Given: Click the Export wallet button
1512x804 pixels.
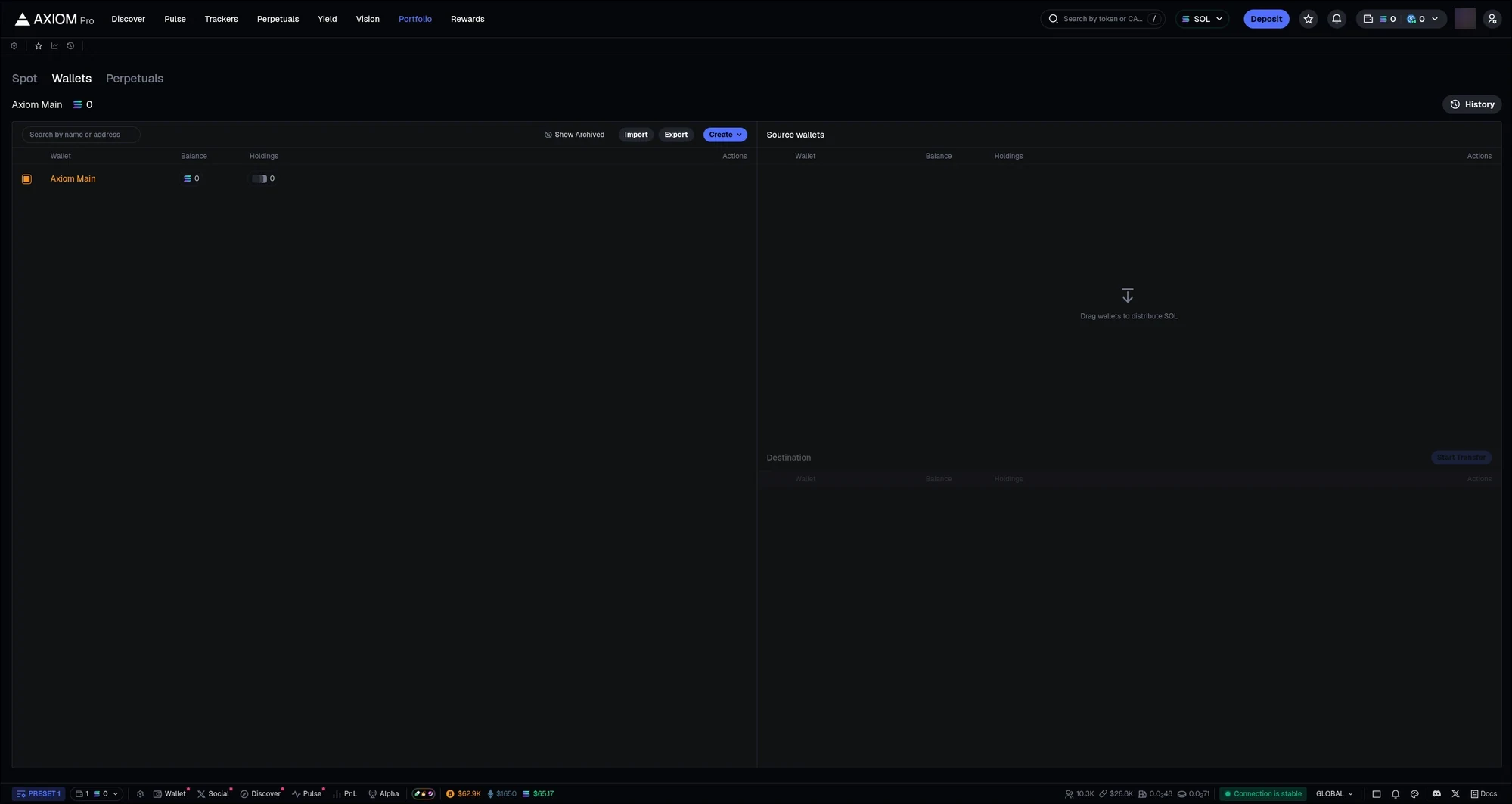Looking at the screenshot, I should [675, 135].
